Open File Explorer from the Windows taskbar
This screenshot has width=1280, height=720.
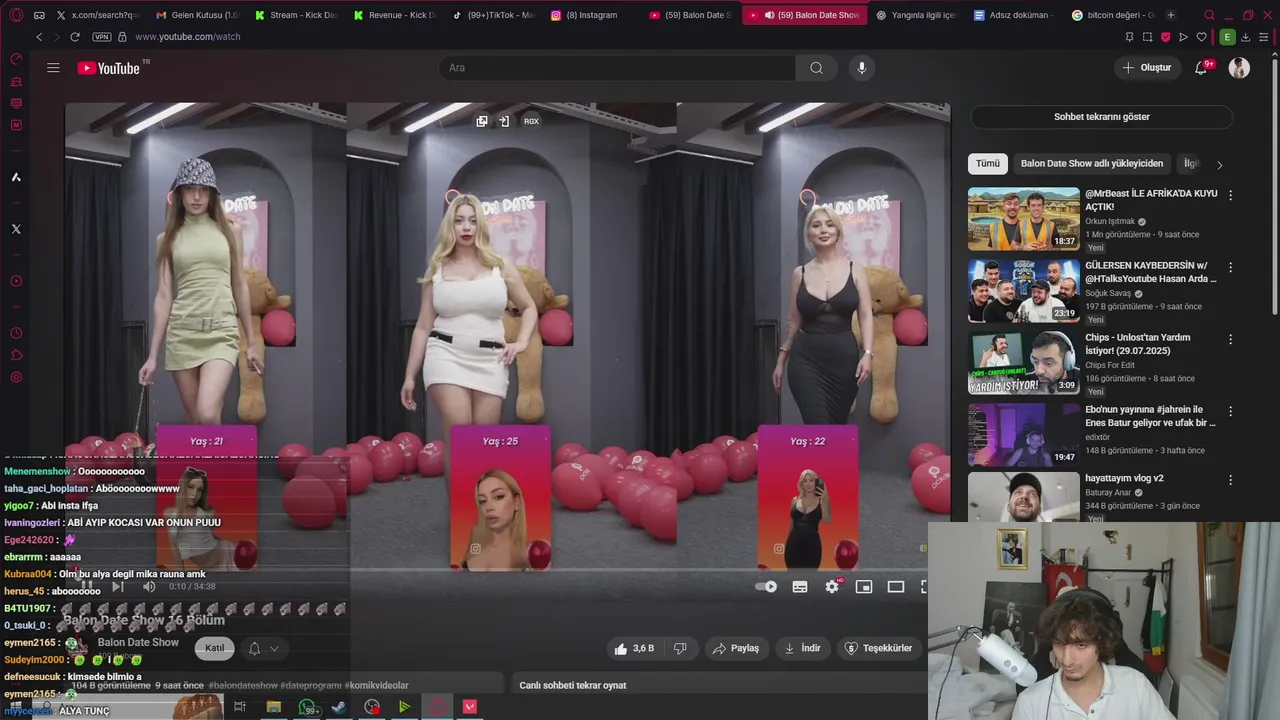click(x=273, y=707)
